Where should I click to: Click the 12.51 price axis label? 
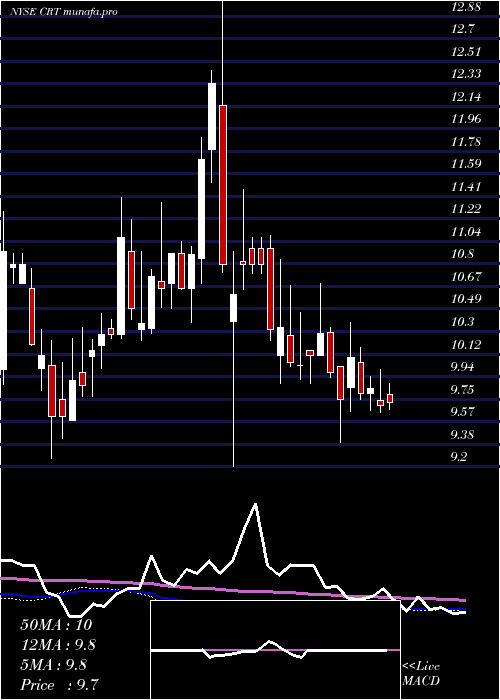[x=466, y=52]
